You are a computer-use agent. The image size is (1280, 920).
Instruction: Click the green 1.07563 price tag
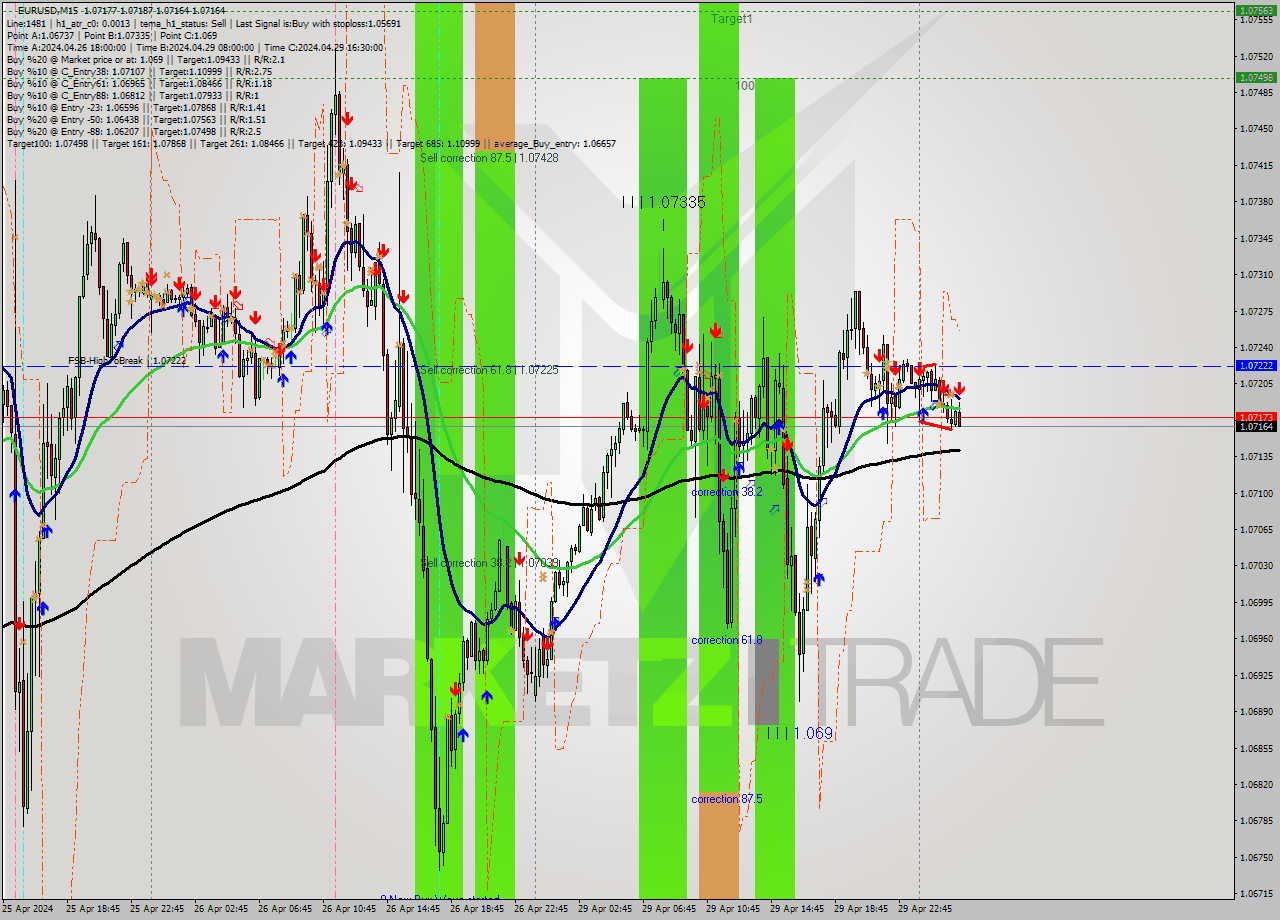click(1256, 11)
